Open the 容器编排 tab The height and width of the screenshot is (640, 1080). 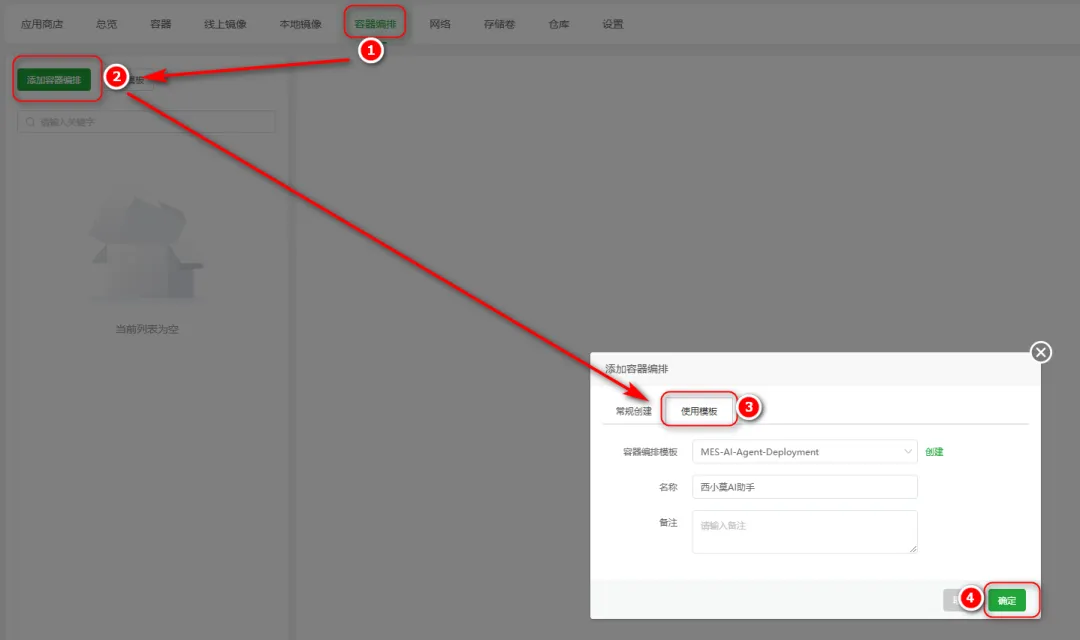click(x=375, y=24)
